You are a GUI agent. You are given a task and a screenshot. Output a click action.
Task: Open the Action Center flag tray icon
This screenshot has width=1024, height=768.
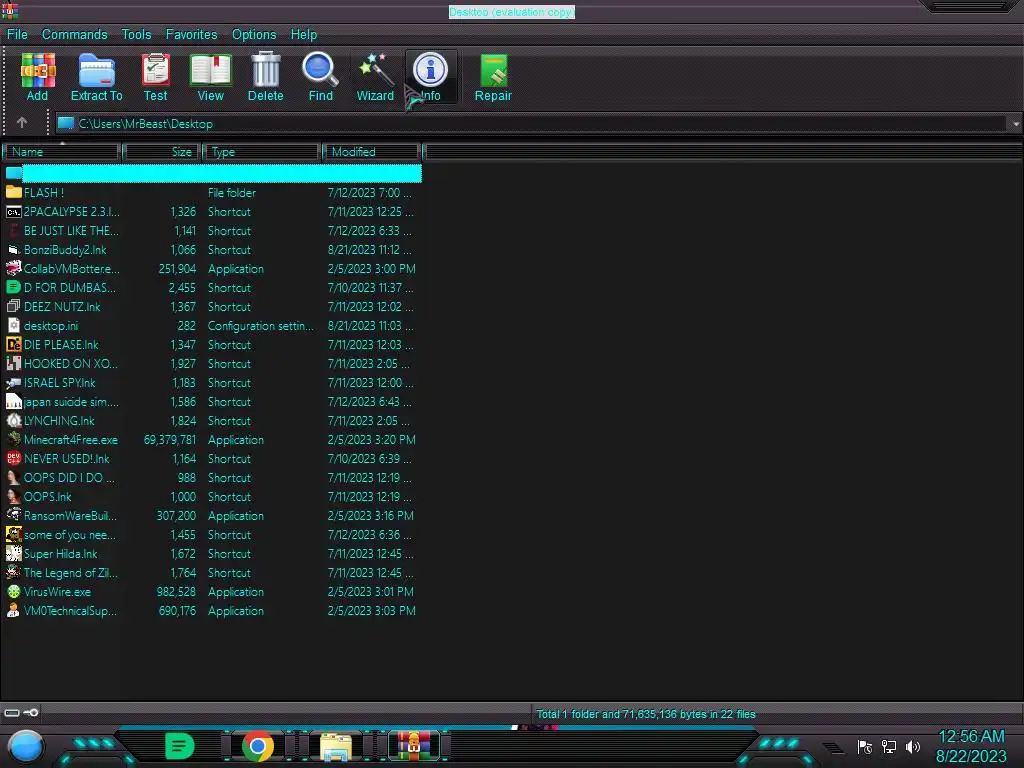(865, 746)
